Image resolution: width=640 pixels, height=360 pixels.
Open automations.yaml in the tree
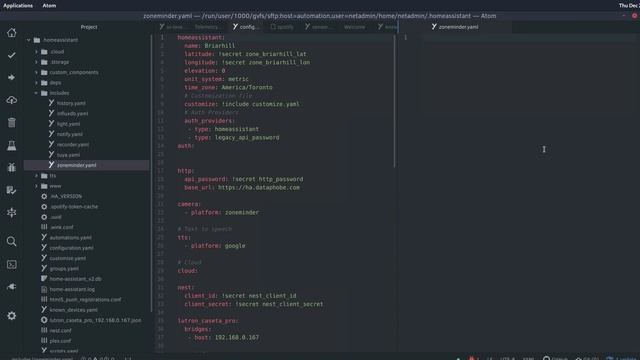pyautogui.click(x=70, y=238)
